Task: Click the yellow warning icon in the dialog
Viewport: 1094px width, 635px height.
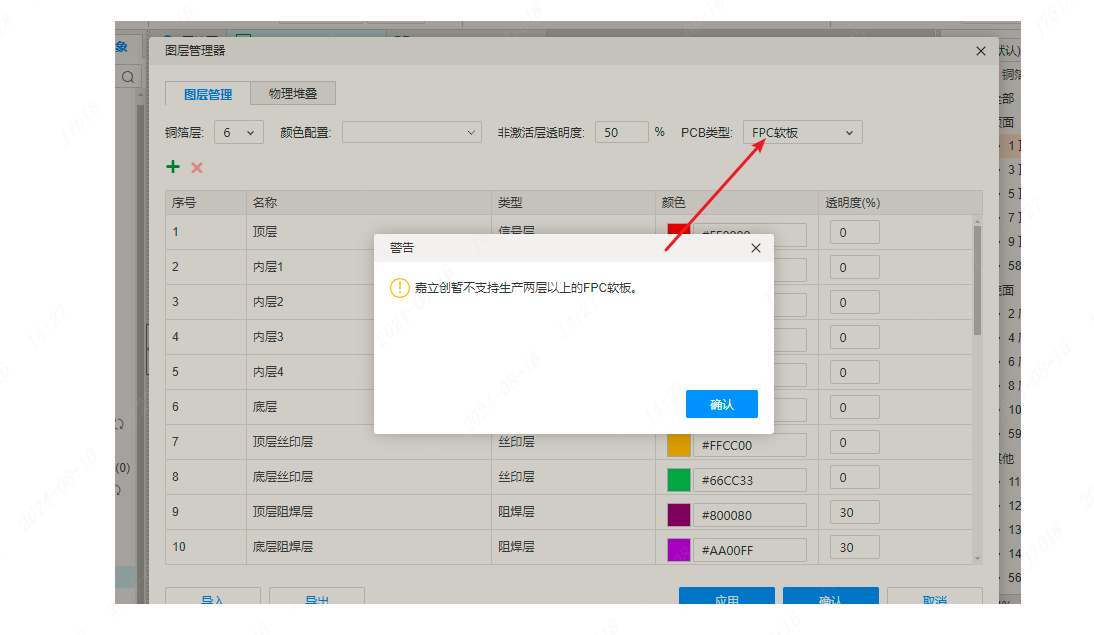Action: click(x=399, y=288)
